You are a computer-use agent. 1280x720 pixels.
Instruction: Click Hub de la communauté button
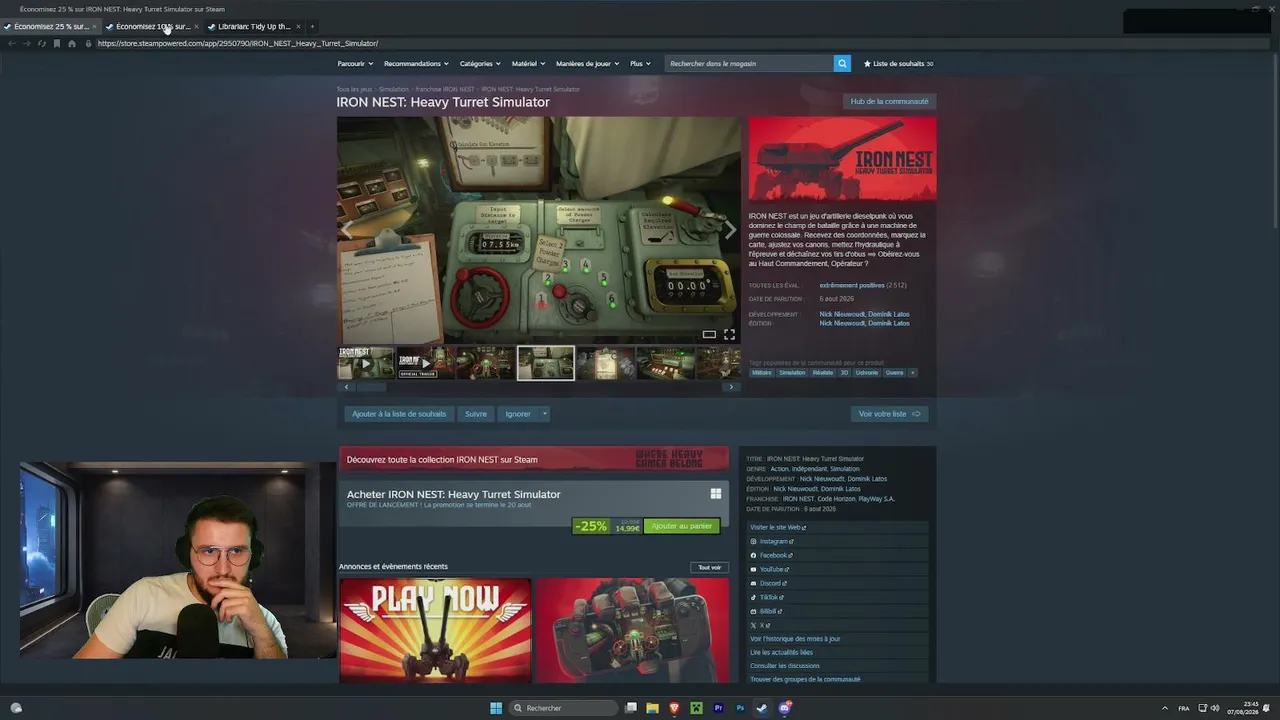889,101
